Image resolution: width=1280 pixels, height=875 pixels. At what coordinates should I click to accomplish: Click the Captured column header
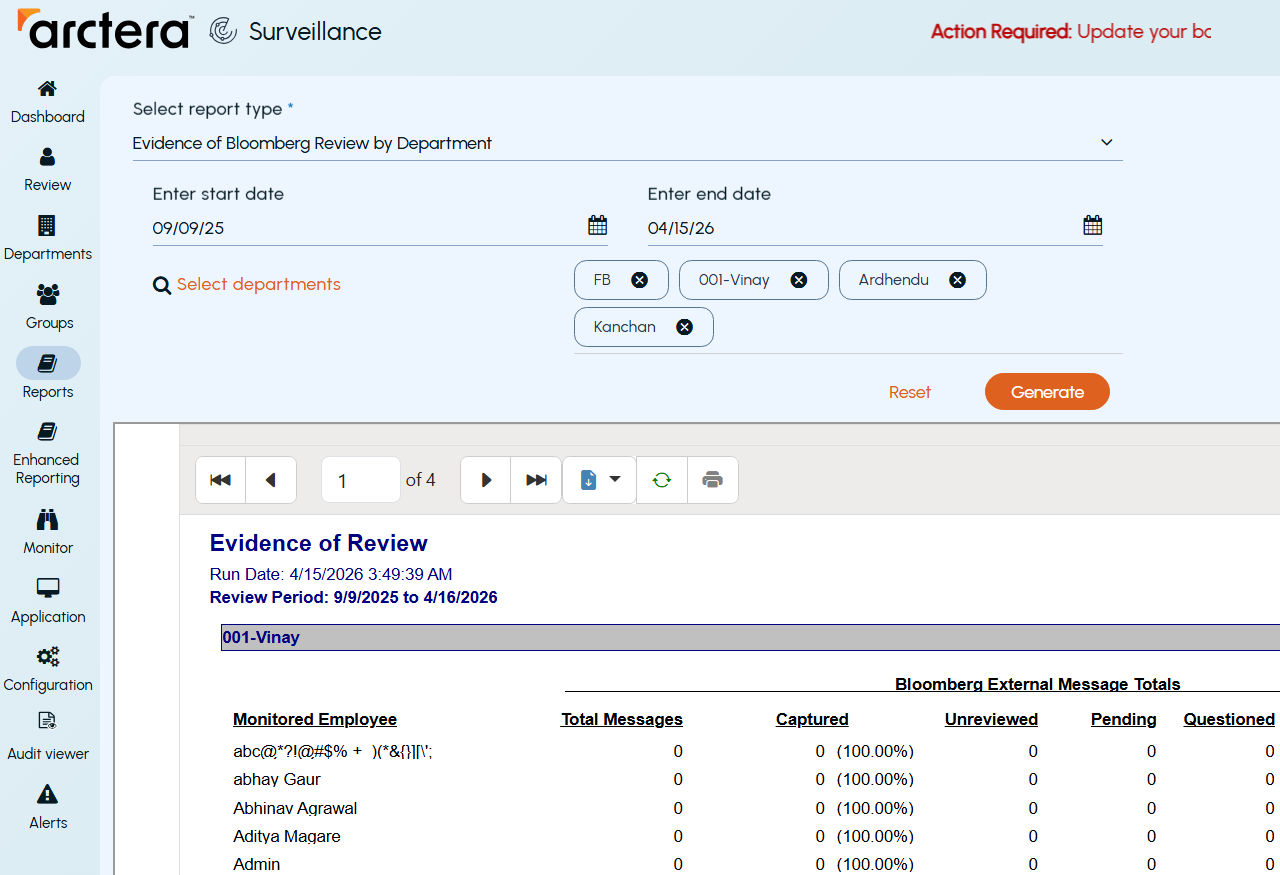(812, 719)
